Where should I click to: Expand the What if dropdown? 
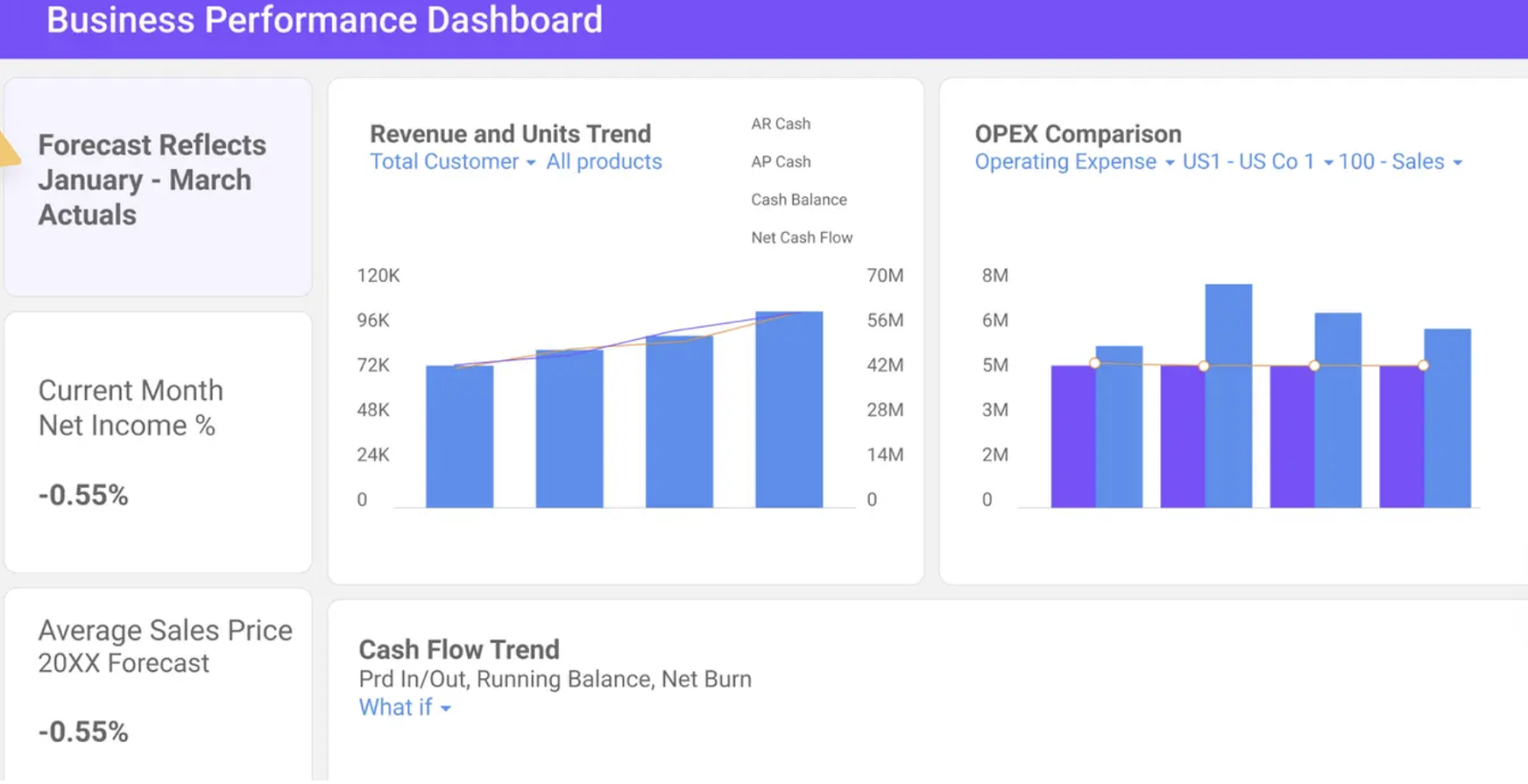pos(405,708)
